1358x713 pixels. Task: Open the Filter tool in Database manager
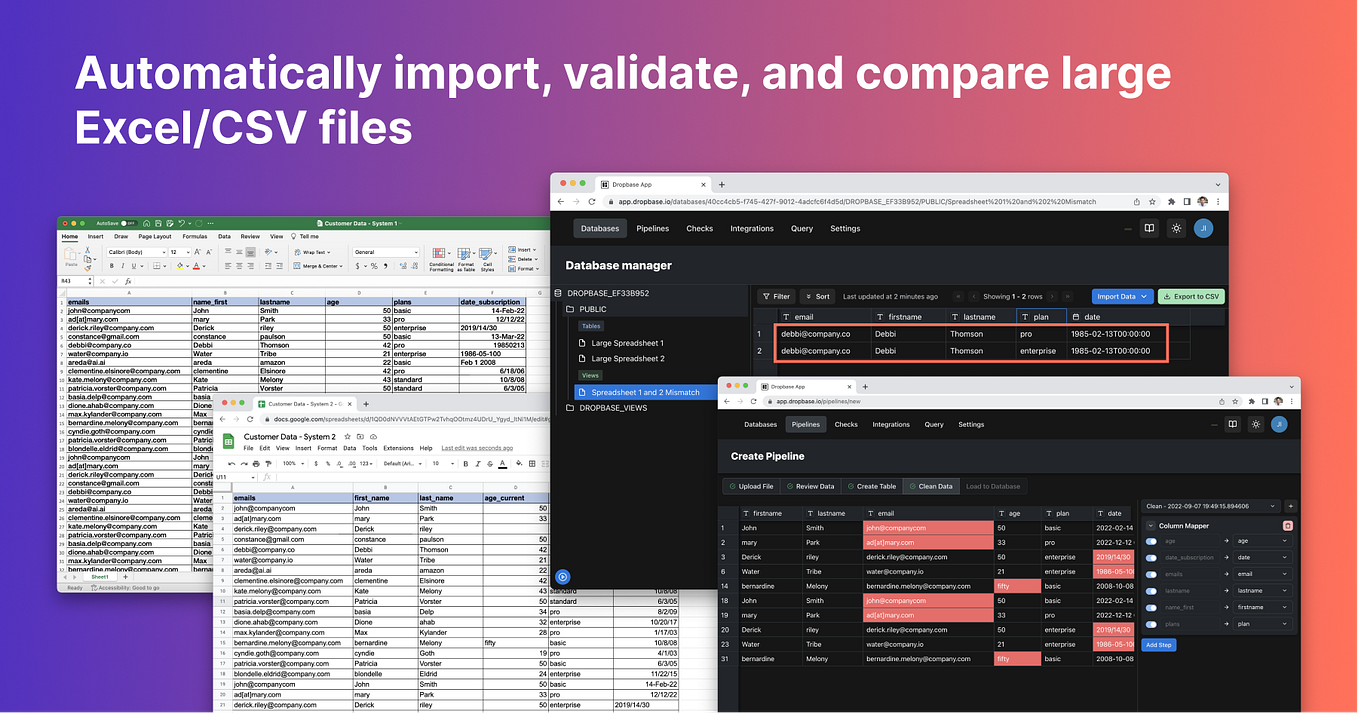(778, 296)
